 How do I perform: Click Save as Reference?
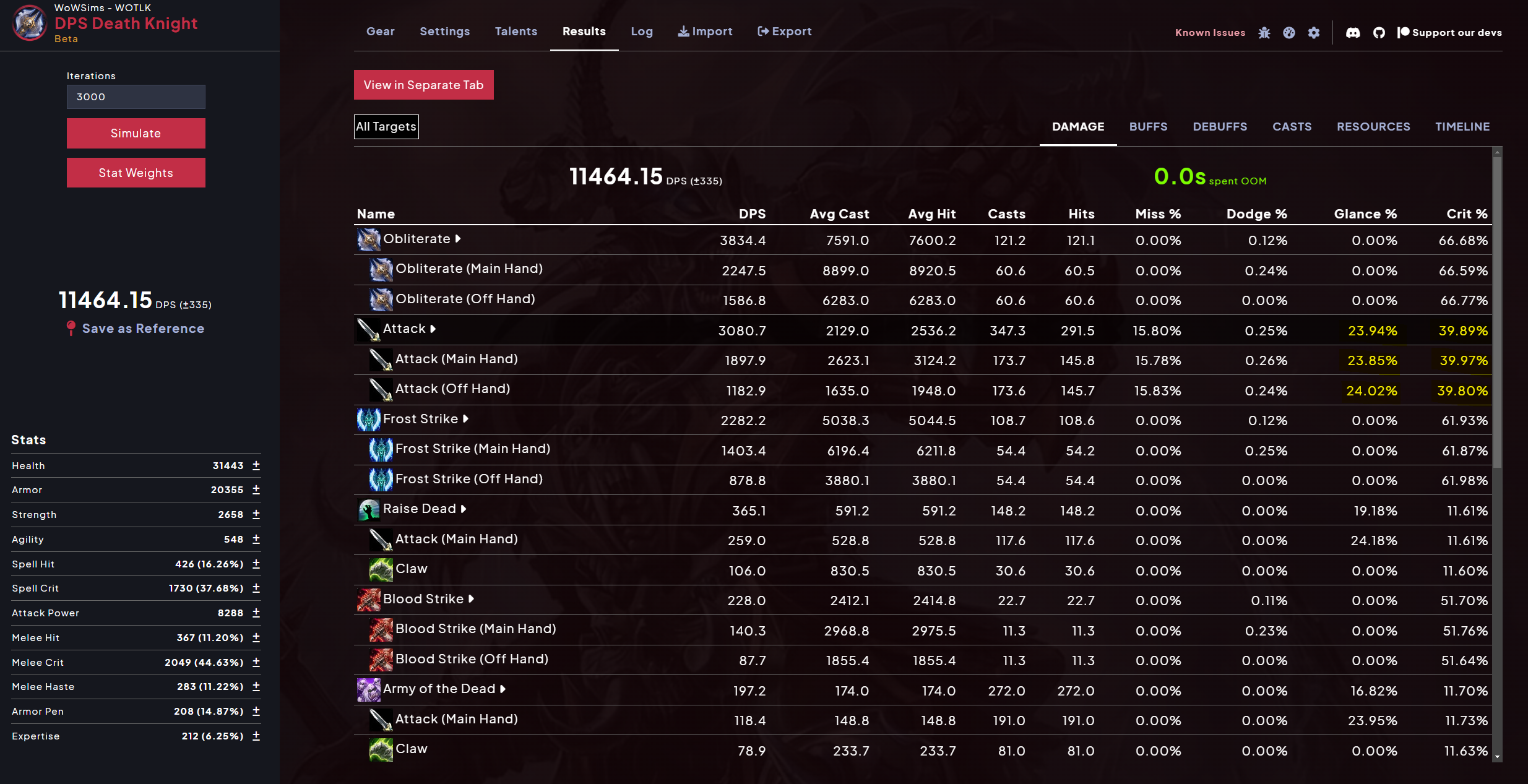[144, 328]
